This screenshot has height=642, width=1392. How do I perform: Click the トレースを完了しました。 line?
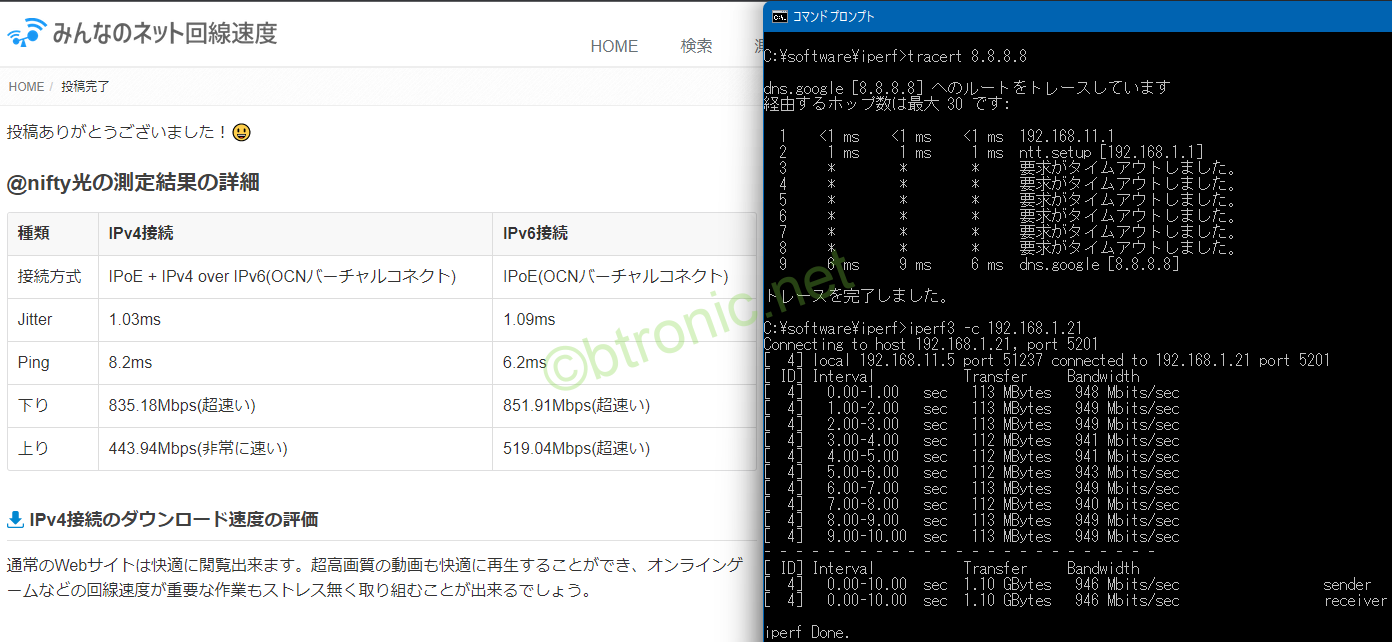click(x=857, y=296)
